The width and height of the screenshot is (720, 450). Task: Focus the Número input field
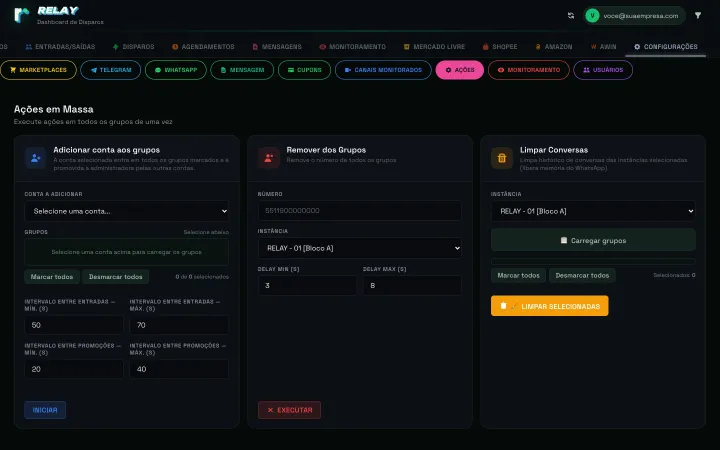click(x=360, y=211)
